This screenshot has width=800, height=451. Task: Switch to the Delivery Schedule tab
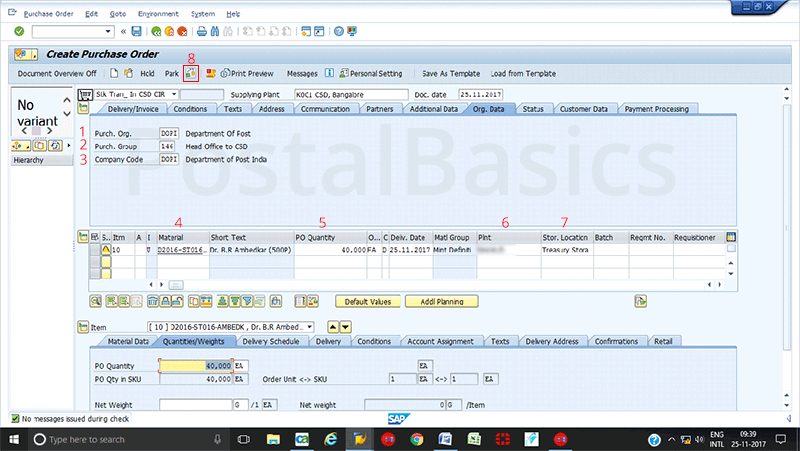click(x=272, y=341)
